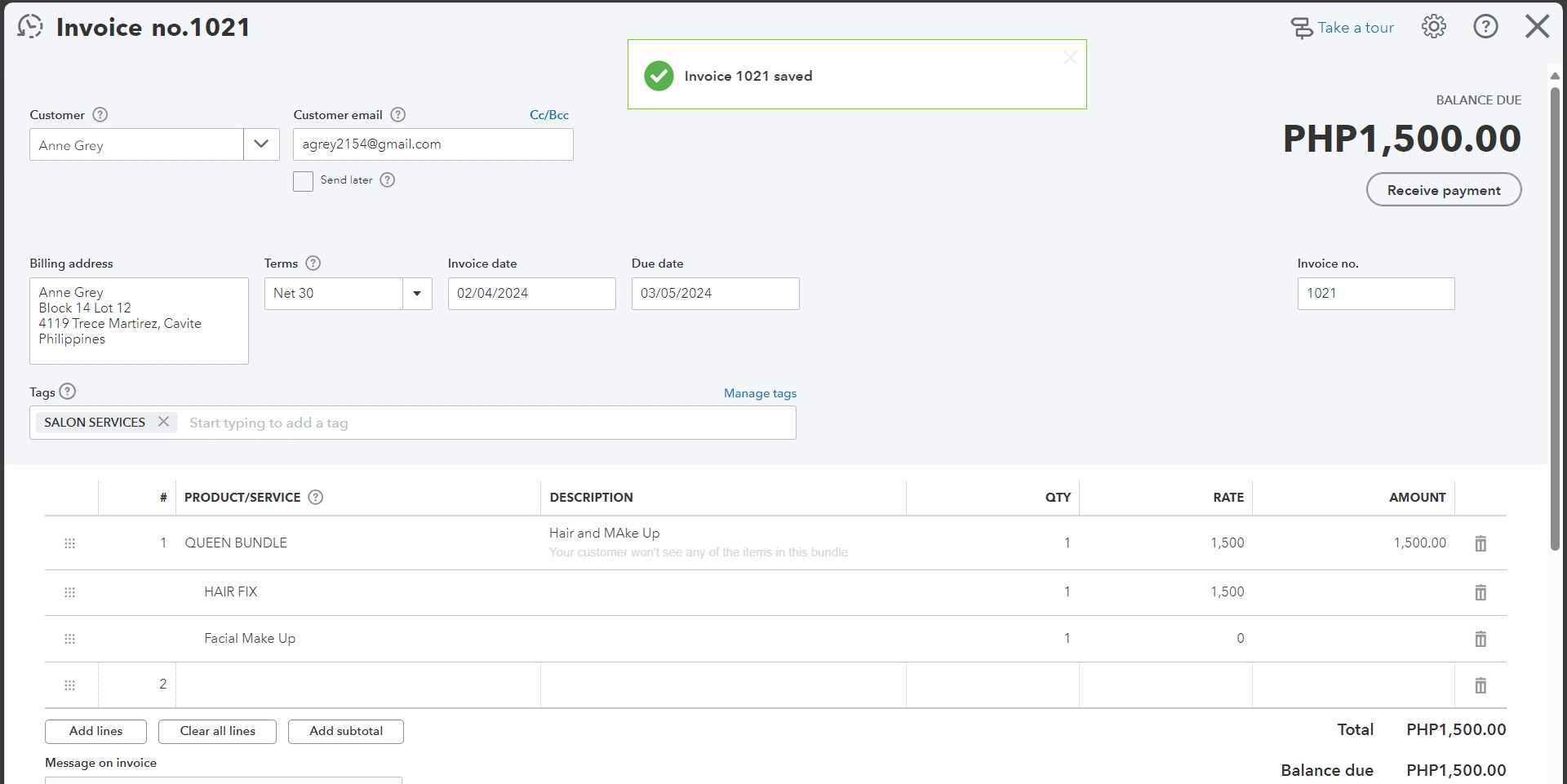Click the Billing address text box

coord(139,321)
